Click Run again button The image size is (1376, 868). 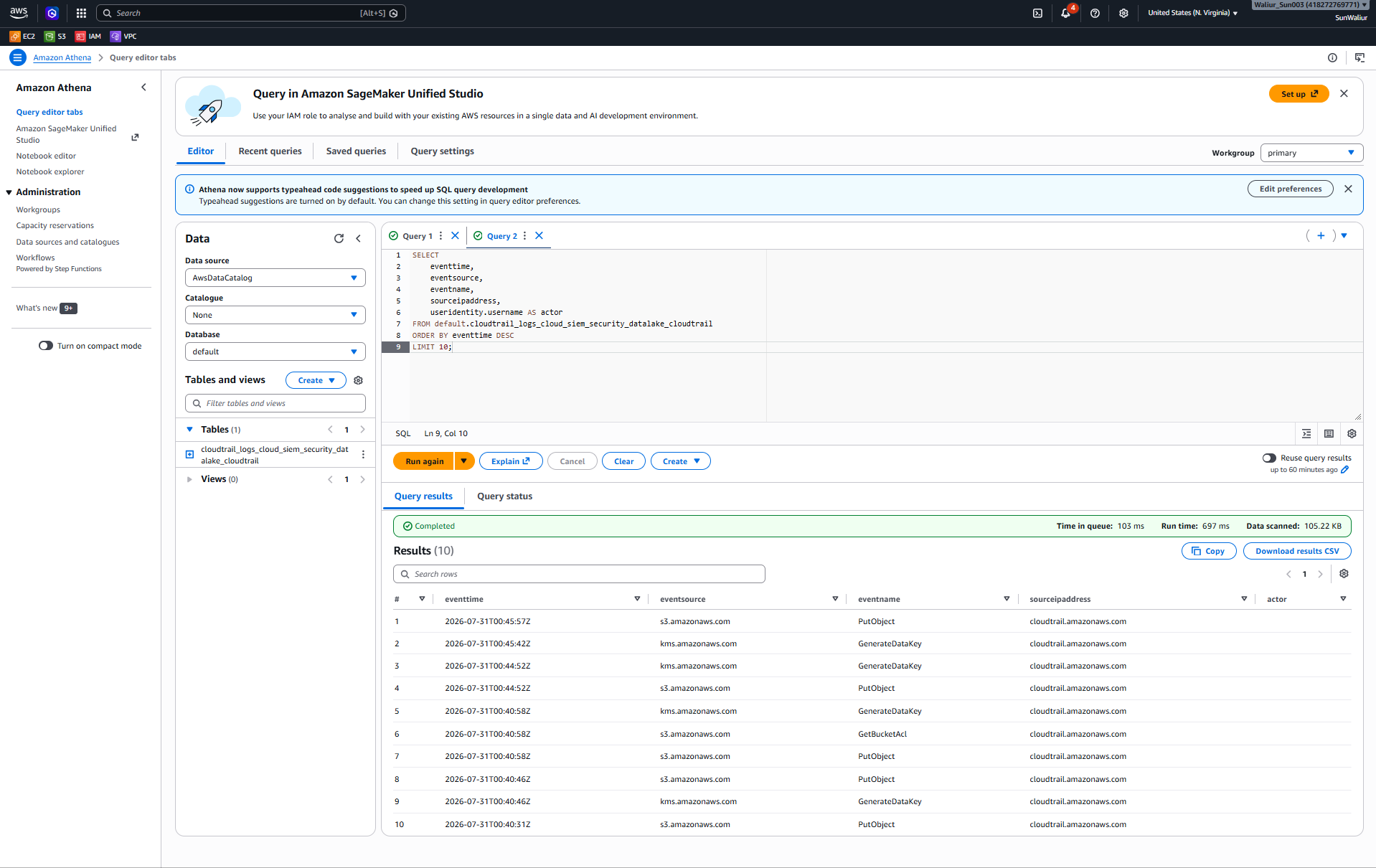tap(424, 461)
